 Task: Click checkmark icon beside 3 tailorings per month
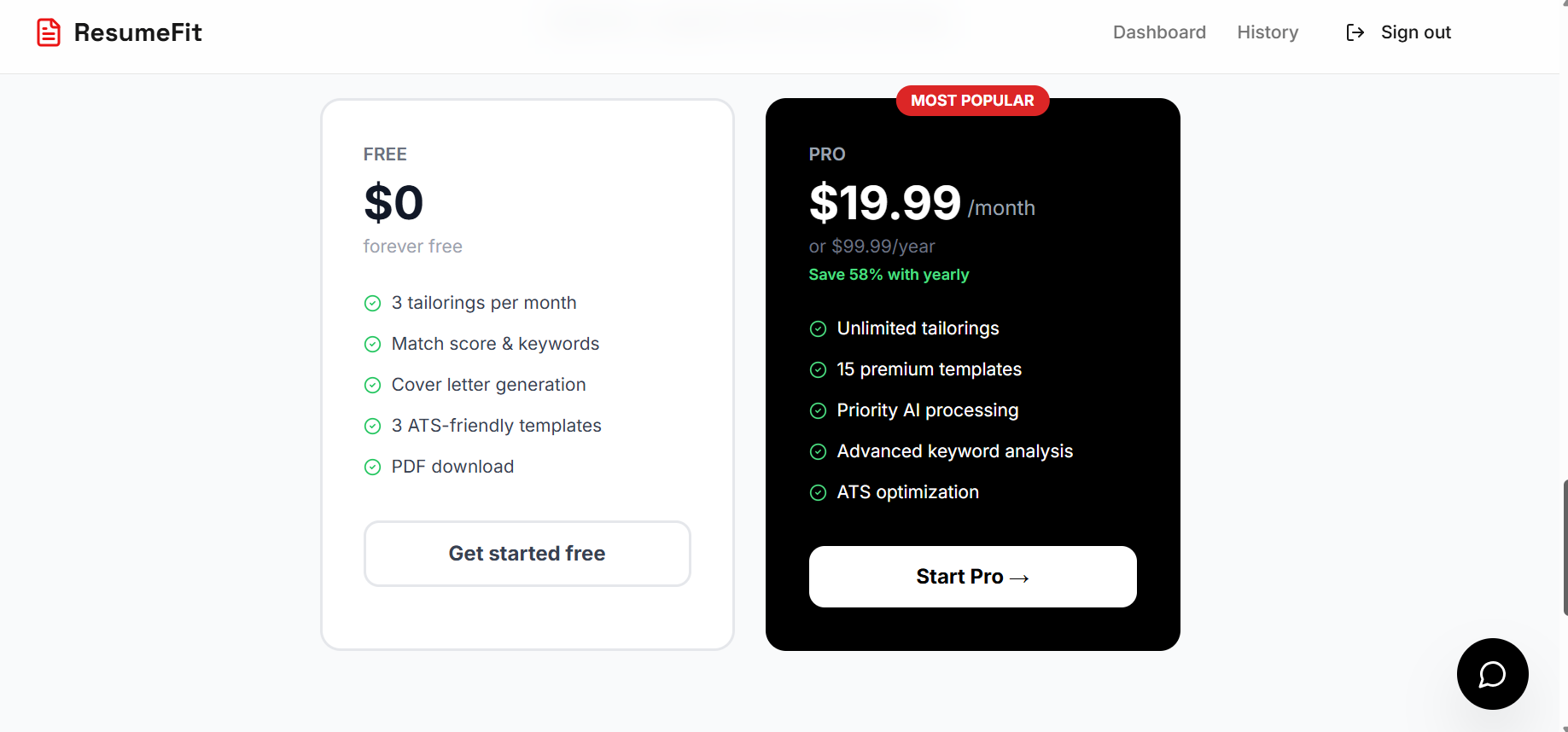click(x=372, y=303)
